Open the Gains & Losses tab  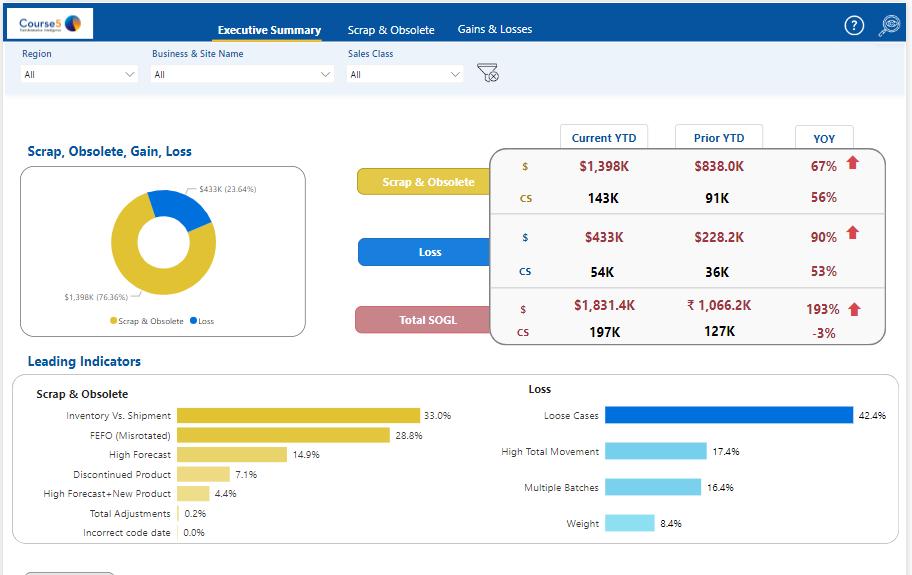494,29
